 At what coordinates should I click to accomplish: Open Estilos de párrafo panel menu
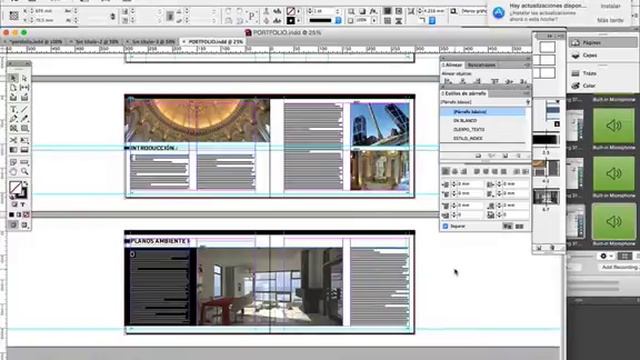click(527, 93)
